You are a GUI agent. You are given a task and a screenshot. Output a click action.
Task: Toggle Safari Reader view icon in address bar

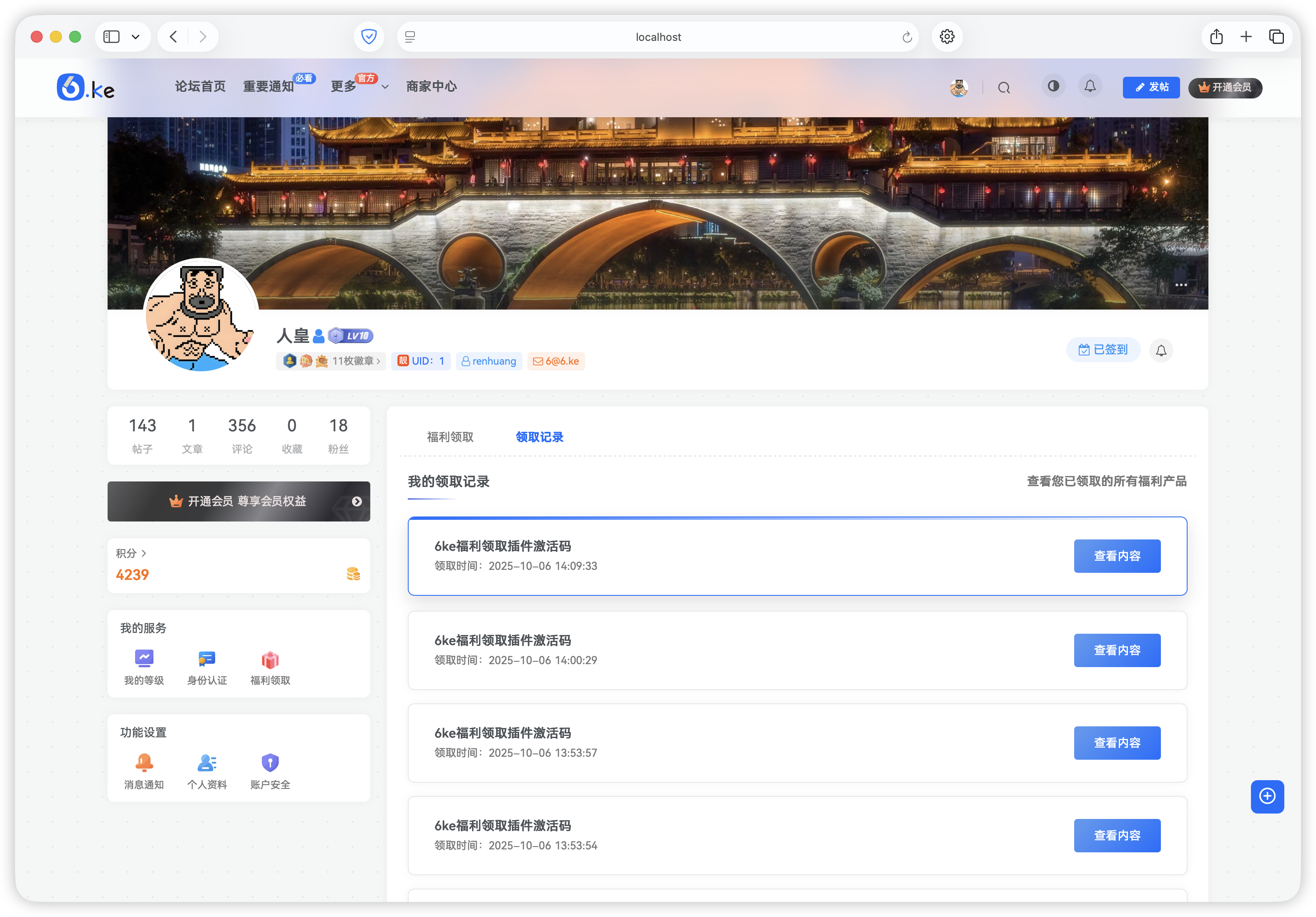pyautogui.click(x=410, y=36)
